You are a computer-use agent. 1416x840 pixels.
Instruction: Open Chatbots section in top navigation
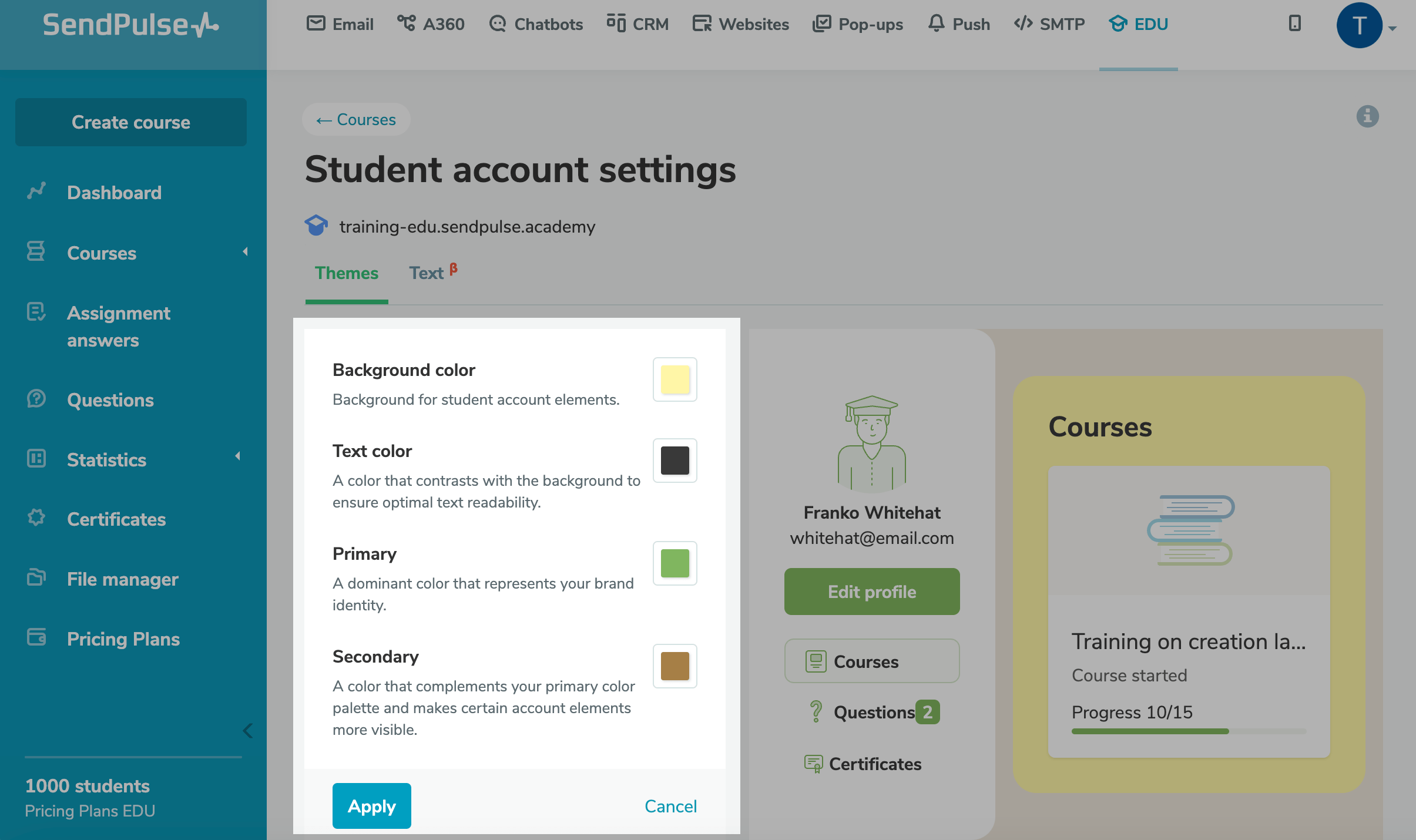click(x=536, y=24)
